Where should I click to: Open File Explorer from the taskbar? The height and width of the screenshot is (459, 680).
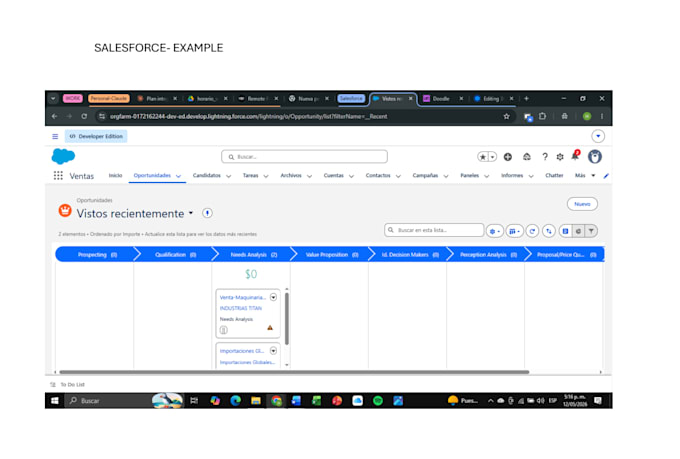(x=256, y=401)
